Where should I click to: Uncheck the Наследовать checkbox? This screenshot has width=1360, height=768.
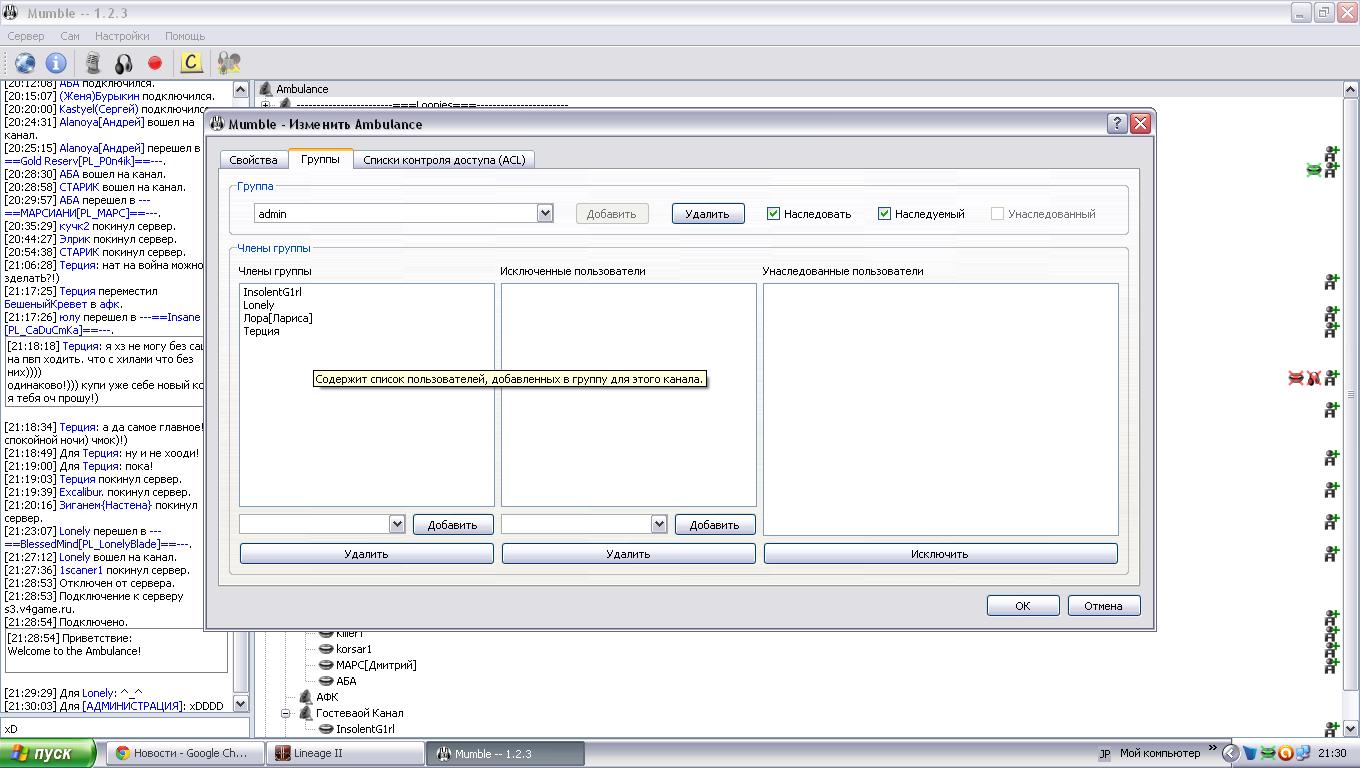pos(774,213)
